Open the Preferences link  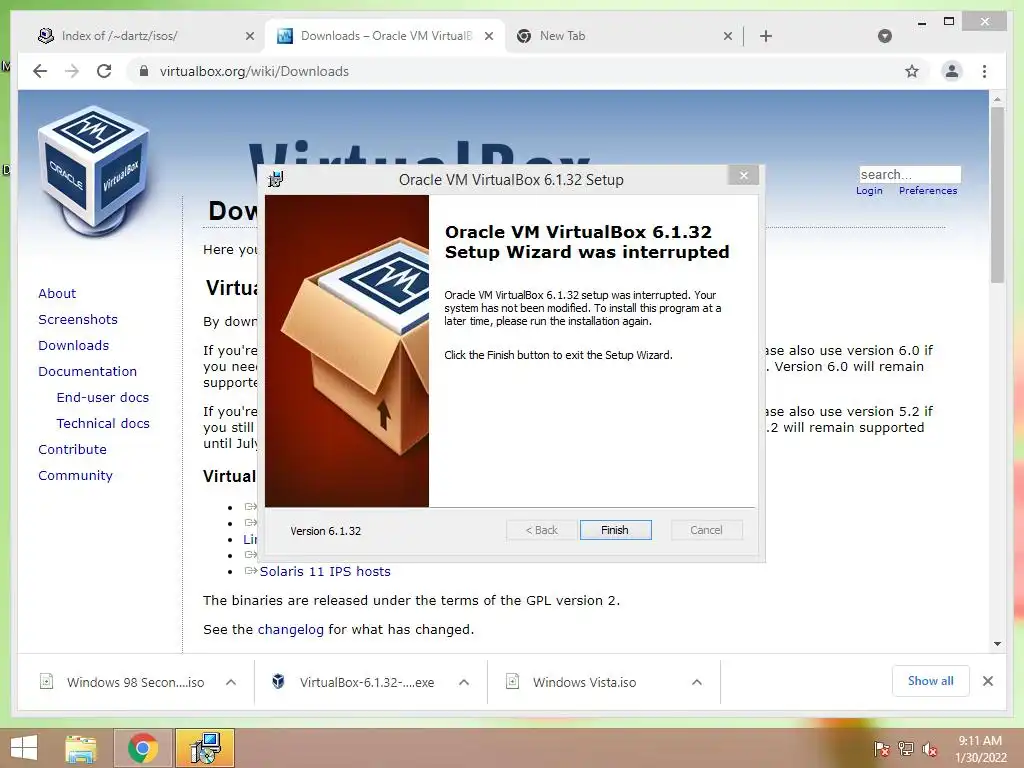click(928, 191)
